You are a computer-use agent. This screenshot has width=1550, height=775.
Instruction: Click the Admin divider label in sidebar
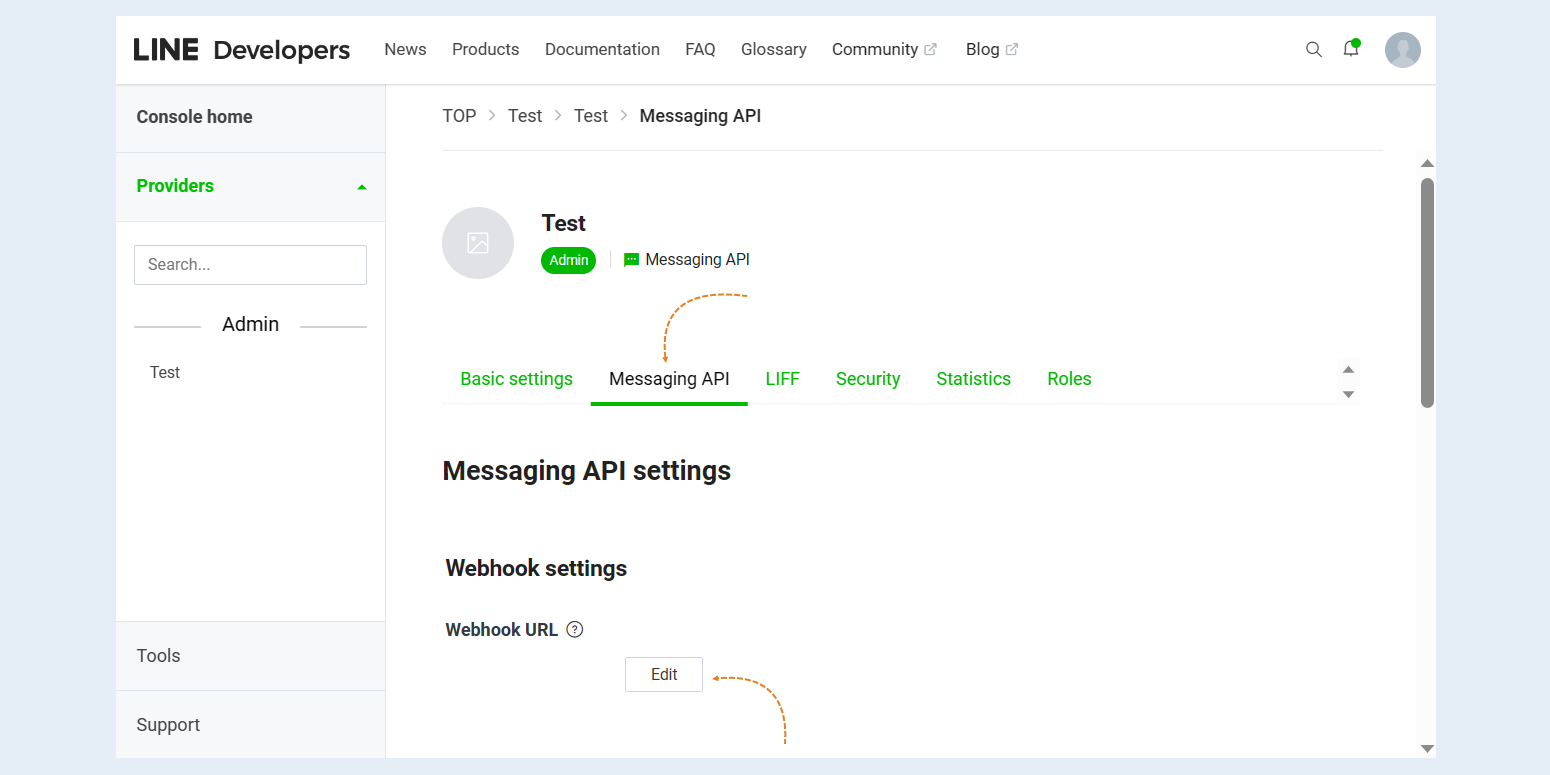[x=250, y=324]
